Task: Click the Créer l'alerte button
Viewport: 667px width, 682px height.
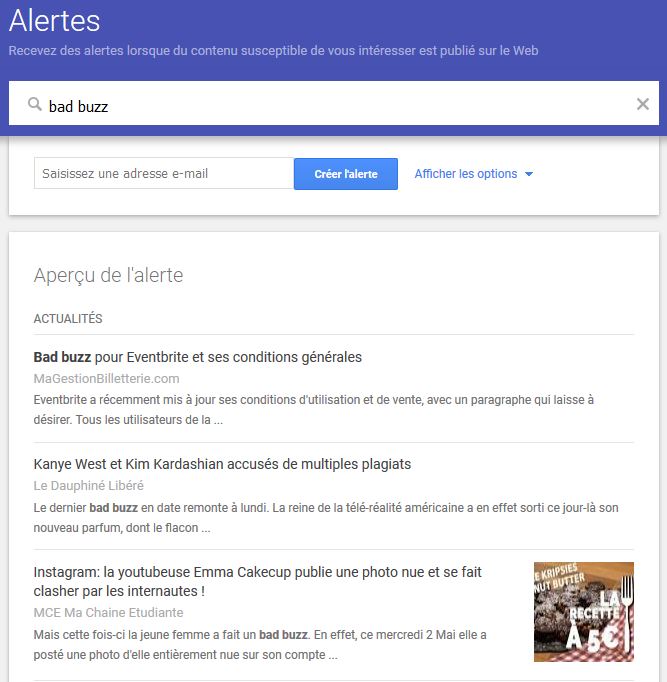Action: pos(346,174)
